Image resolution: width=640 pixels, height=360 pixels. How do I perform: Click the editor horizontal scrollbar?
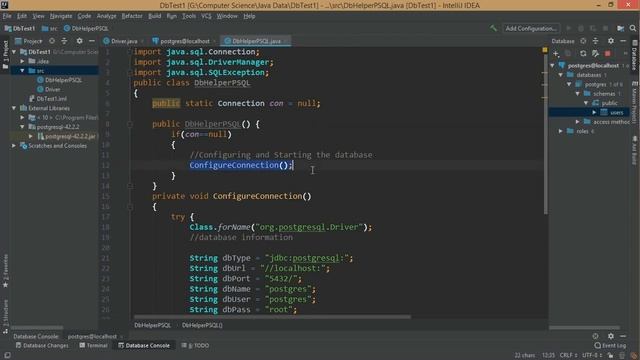point(272,316)
